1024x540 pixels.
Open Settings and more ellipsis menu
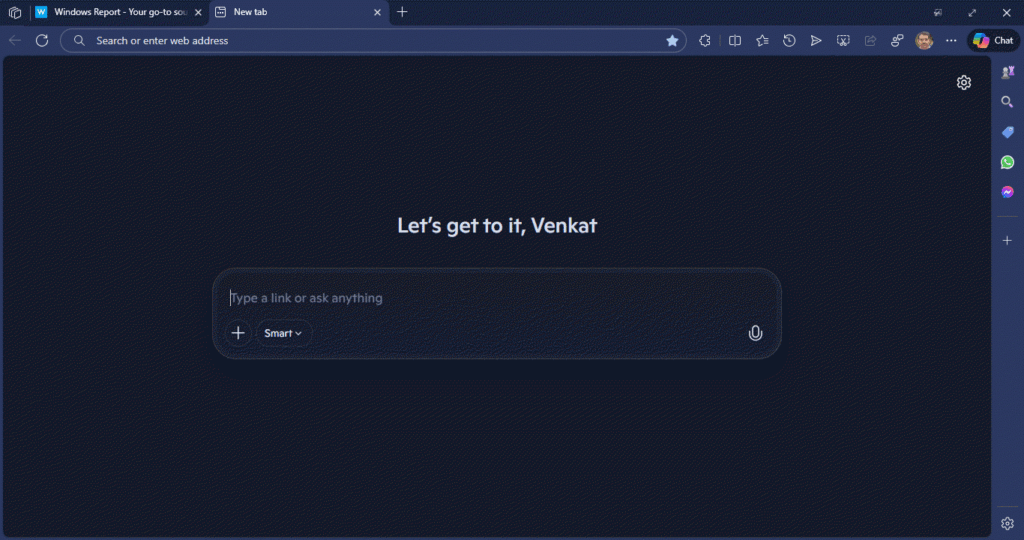[951, 41]
